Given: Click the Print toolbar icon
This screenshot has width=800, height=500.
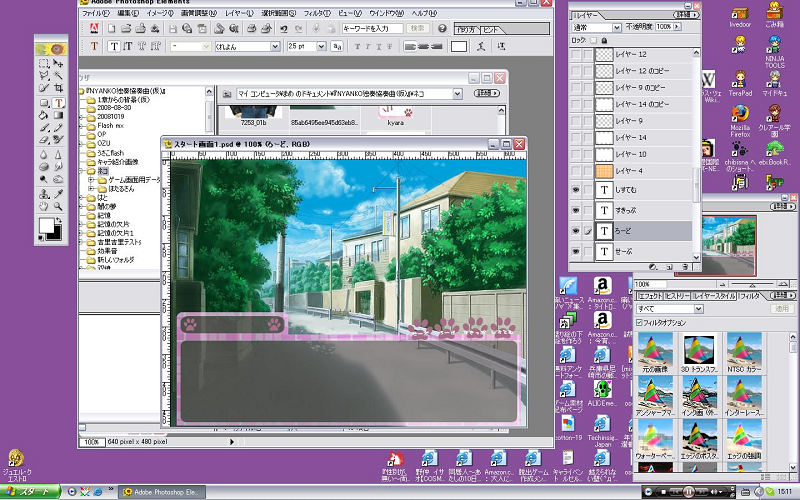Looking at the screenshot, I should [251, 29].
